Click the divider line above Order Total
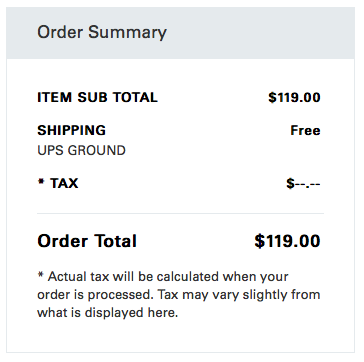The width and height of the screenshot is (364, 362). (x=180, y=213)
